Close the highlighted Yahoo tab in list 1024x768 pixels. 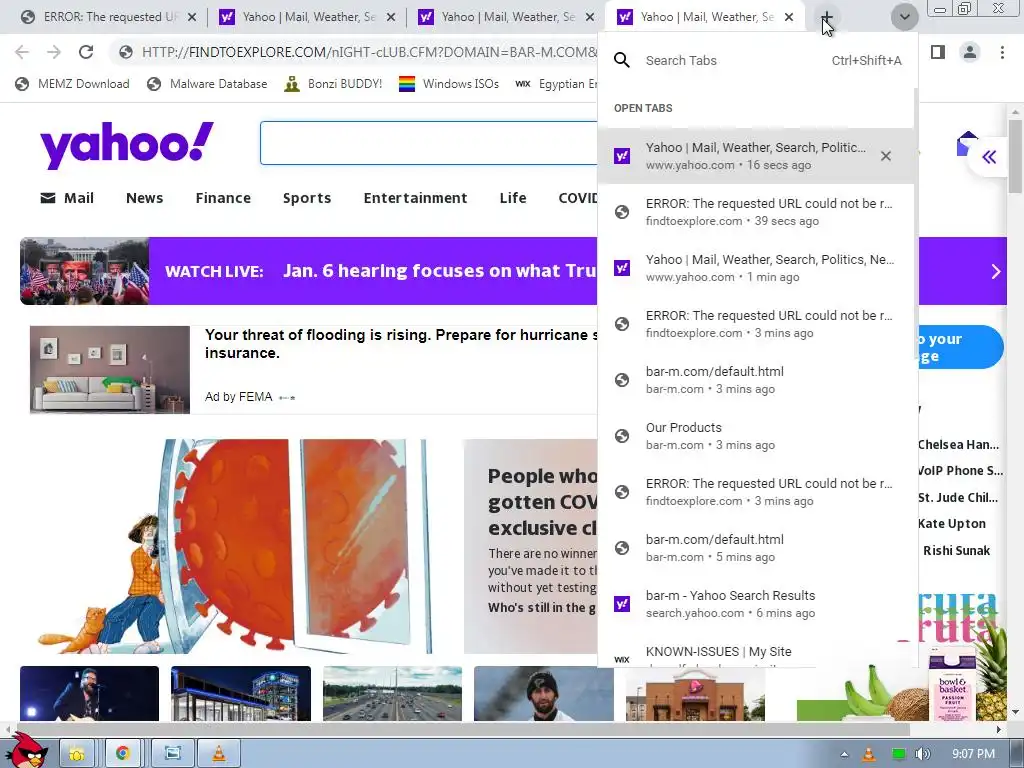click(886, 156)
